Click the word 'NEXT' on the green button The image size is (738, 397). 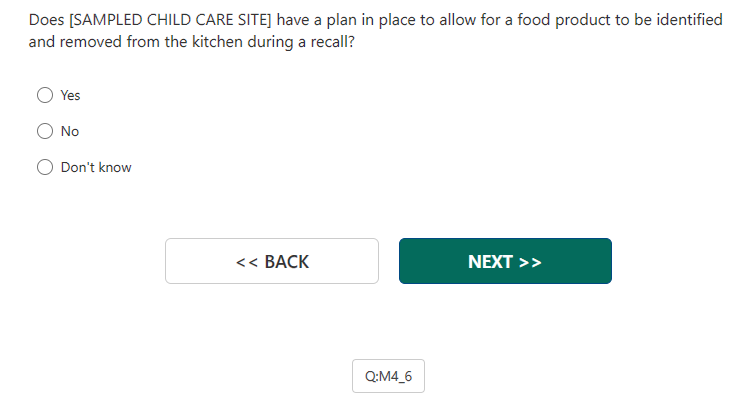(490, 262)
